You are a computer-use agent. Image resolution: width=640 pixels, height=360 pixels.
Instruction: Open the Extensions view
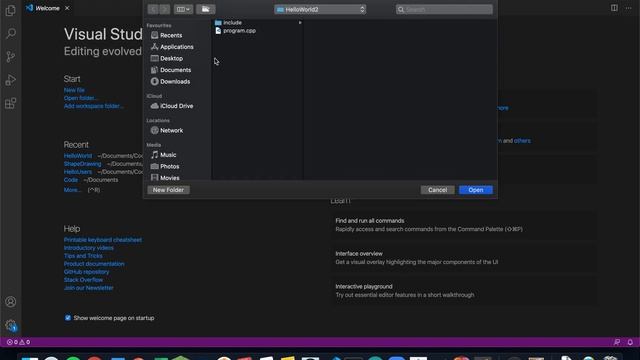coord(11,103)
